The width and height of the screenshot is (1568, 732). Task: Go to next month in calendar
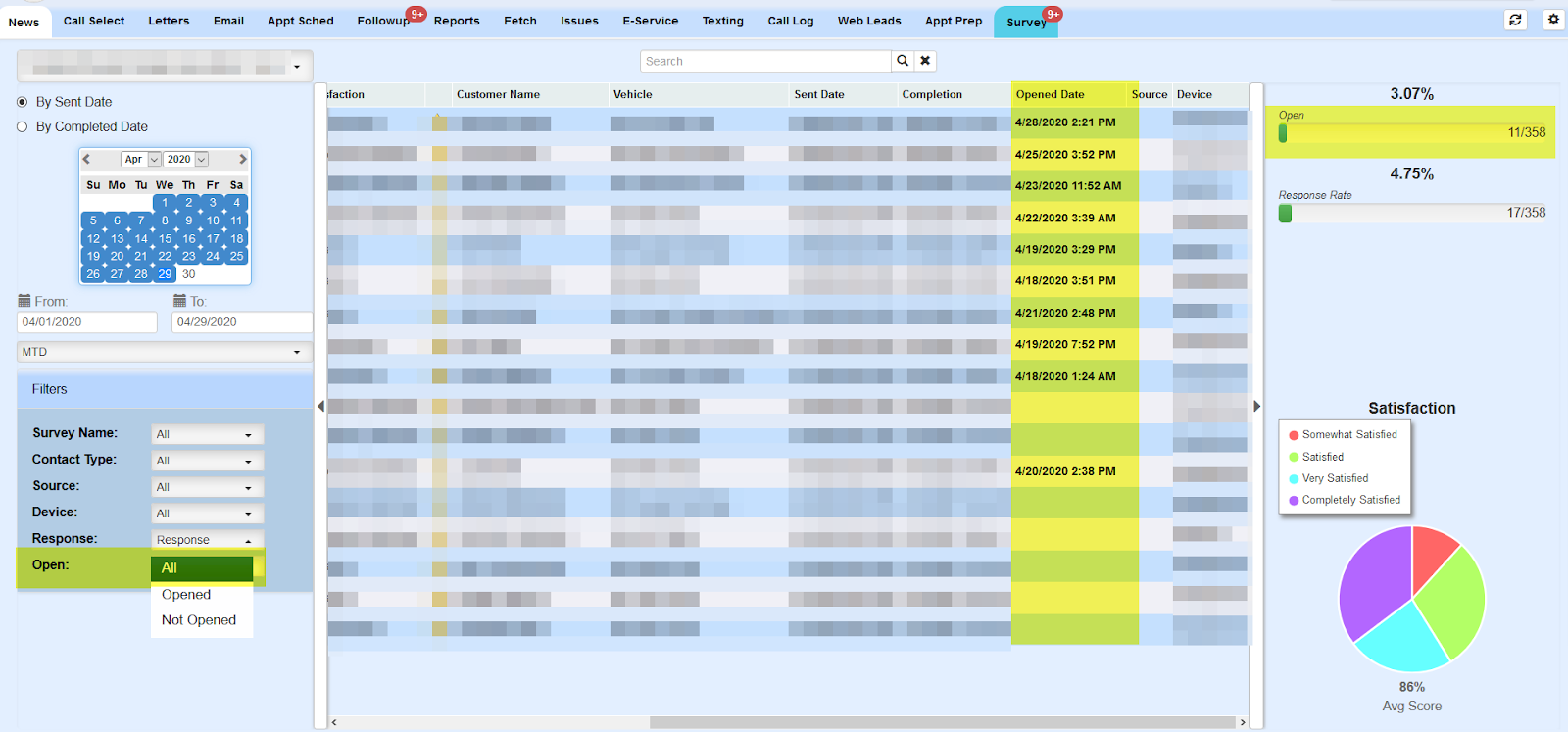[242, 159]
